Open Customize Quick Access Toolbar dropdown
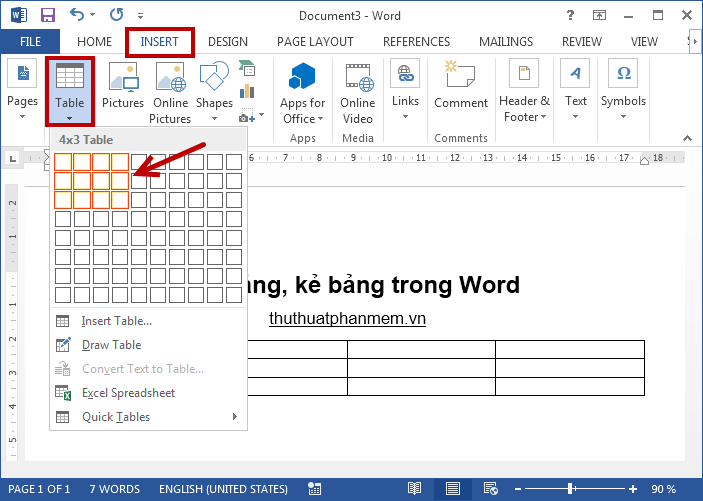Screen dimensions: 703x501 point(140,16)
